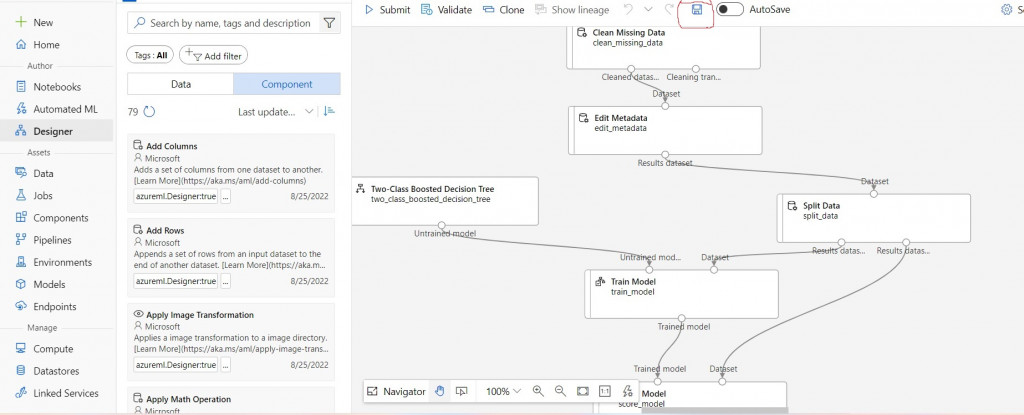Select the Train Model node
The width and height of the screenshot is (1024, 415).
682,294
